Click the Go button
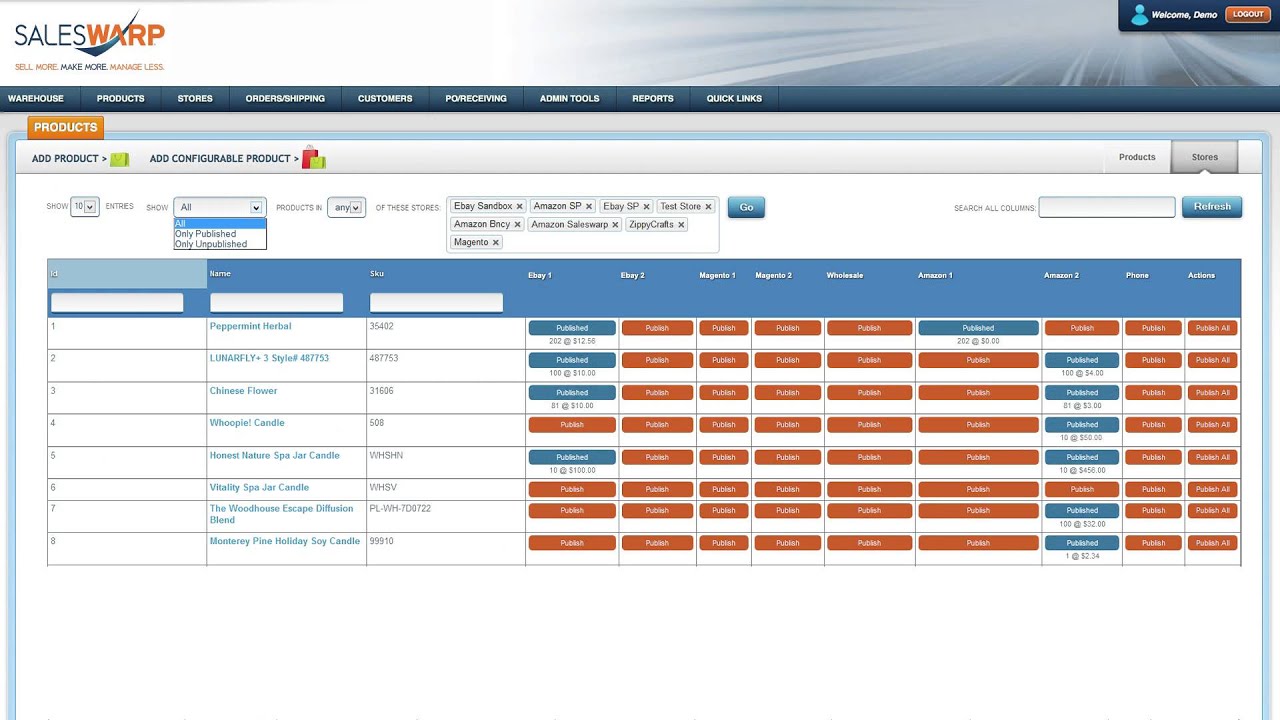This screenshot has height=720, width=1280. (746, 207)
